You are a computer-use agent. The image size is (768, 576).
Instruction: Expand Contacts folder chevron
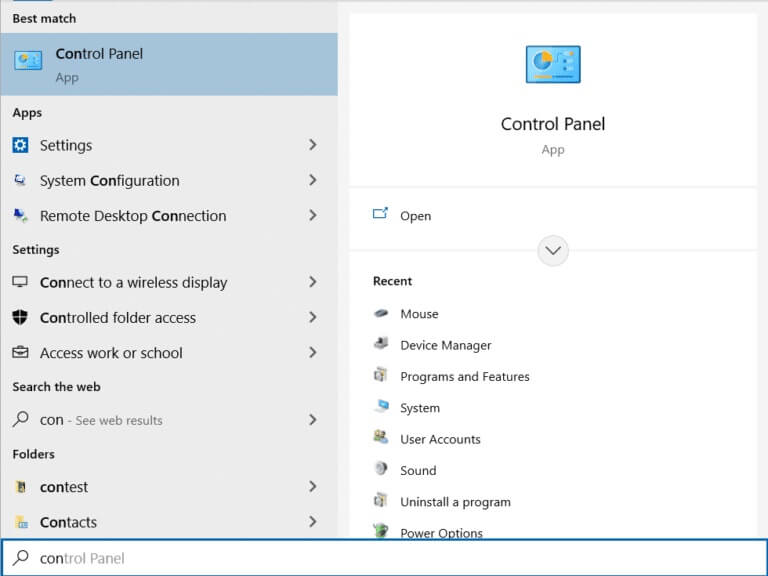312,522
